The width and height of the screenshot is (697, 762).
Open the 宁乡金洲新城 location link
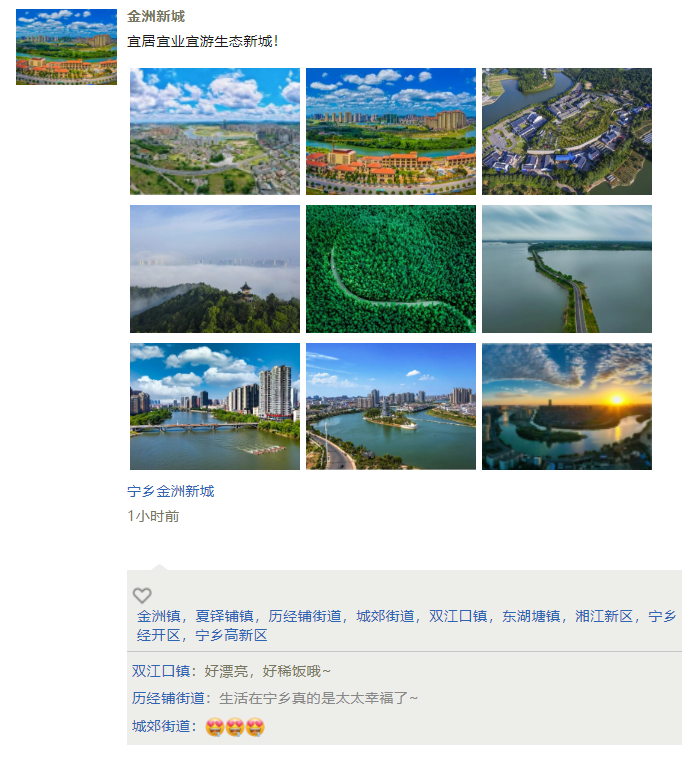click(x=171, y=491)
